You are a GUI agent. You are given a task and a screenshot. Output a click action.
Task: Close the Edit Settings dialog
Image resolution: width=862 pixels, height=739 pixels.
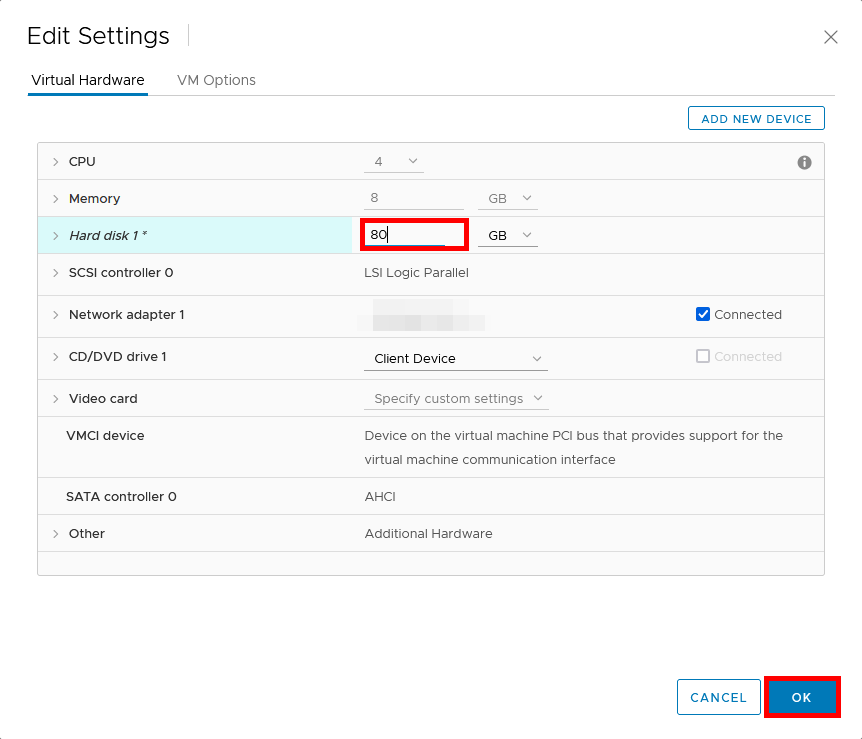click(831, 37)
